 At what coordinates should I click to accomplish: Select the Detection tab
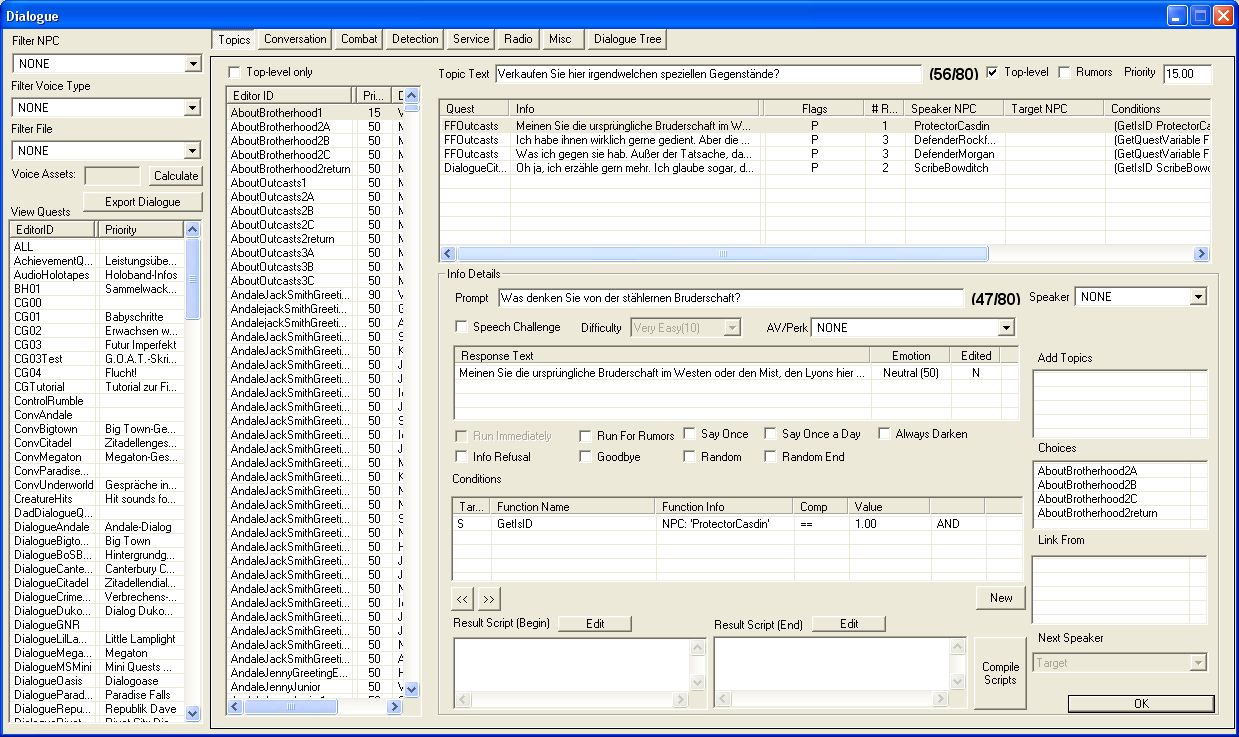pos(415,39)
